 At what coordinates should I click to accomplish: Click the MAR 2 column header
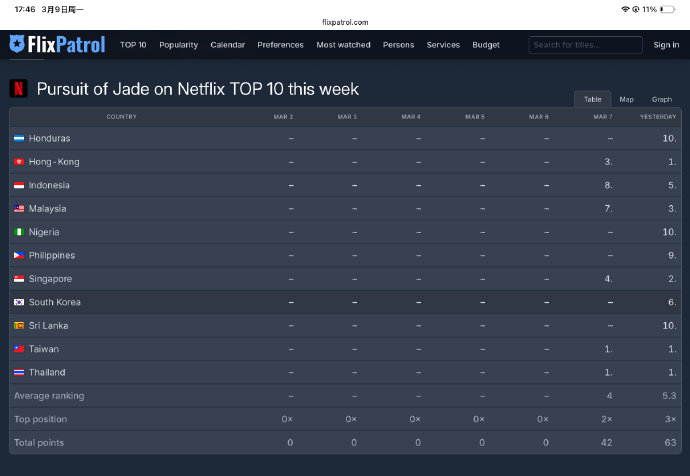(x=283, y=117)
